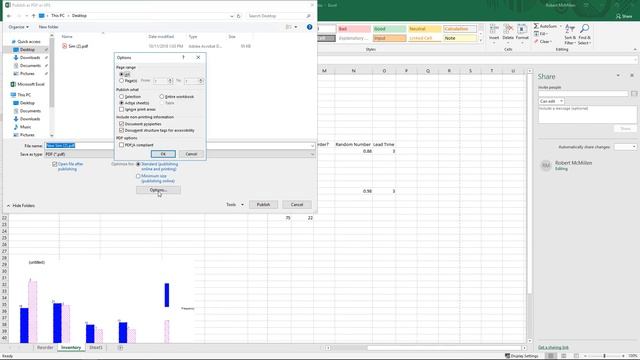Select the All page range radio button
The height and width of the screenshot is (360, 640).
click(122, 74)
